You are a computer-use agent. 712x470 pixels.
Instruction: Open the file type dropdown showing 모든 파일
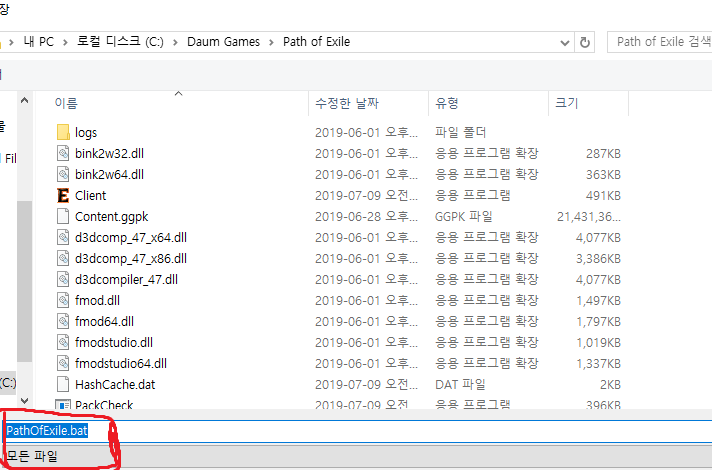coord(358,456)
